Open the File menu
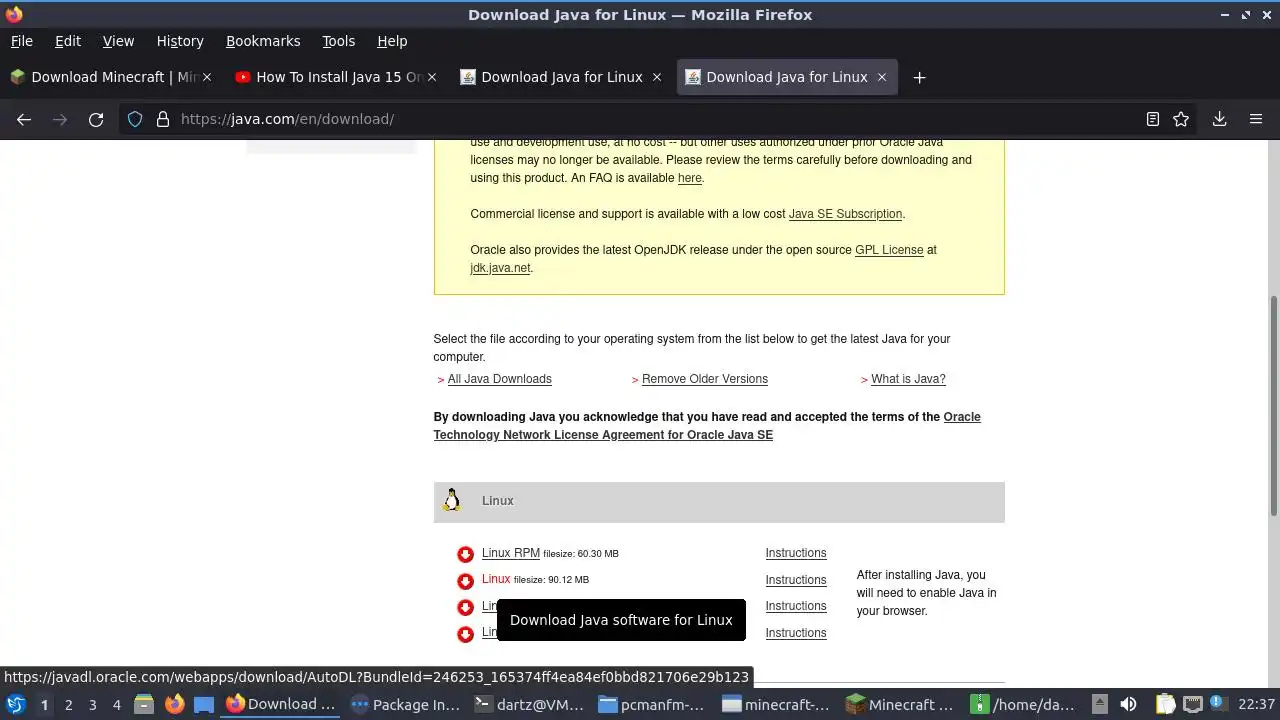The height and width of the screenshot is (720, 1280). 21,41
